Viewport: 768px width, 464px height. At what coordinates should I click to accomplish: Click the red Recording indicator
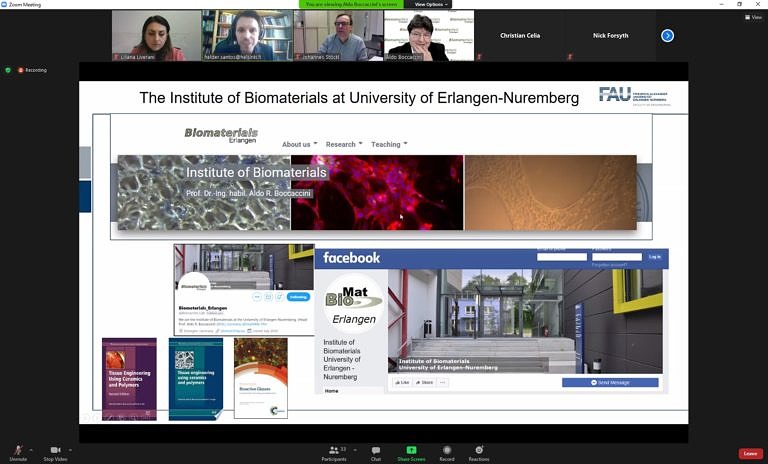(x=32, y=70)
